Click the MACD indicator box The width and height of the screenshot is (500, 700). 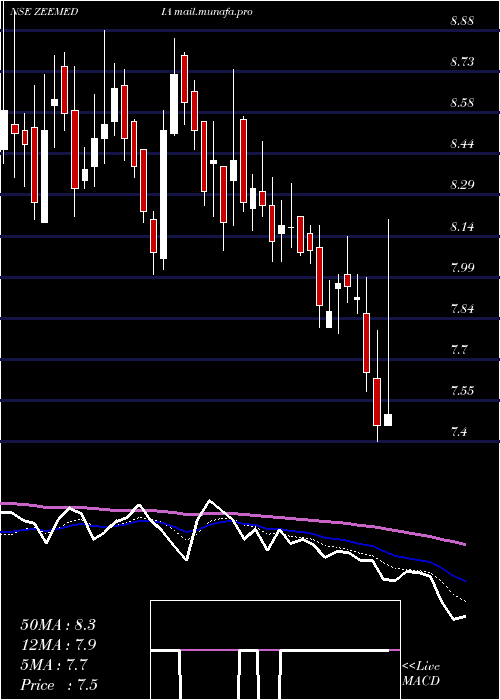[x=275, y=650]
